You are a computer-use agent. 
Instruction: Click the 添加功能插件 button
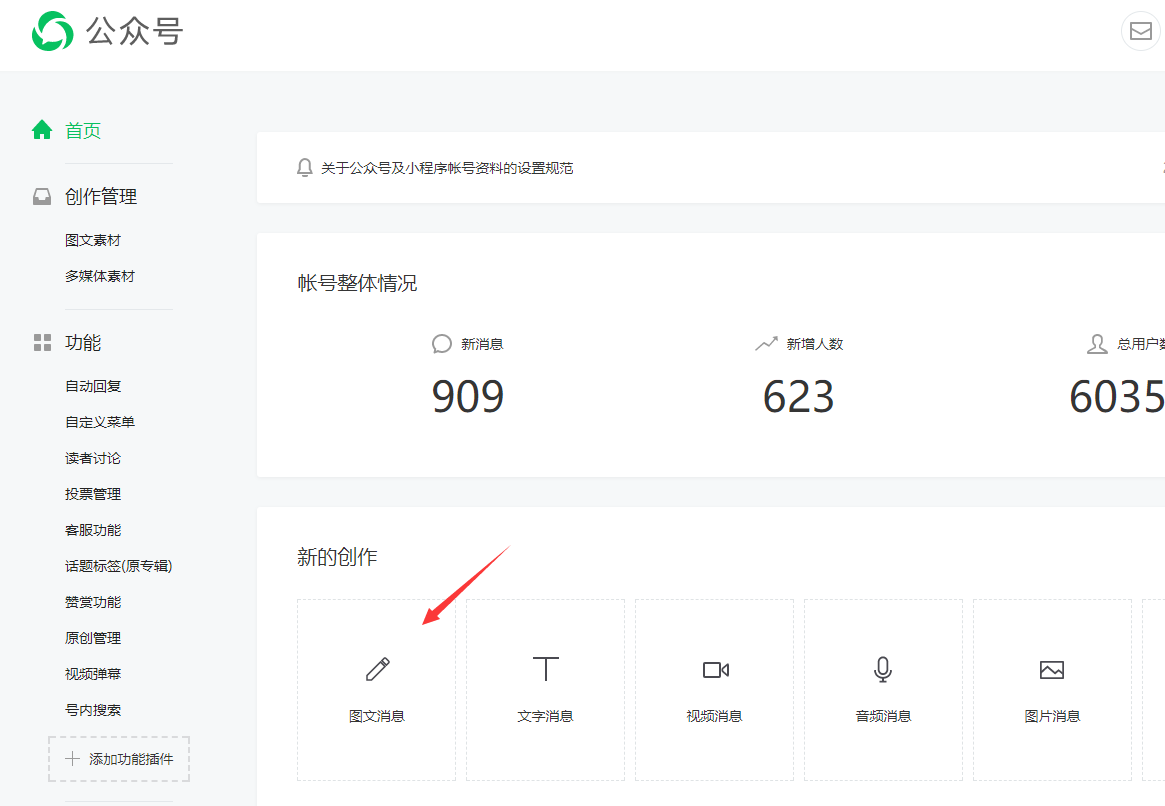118,759
